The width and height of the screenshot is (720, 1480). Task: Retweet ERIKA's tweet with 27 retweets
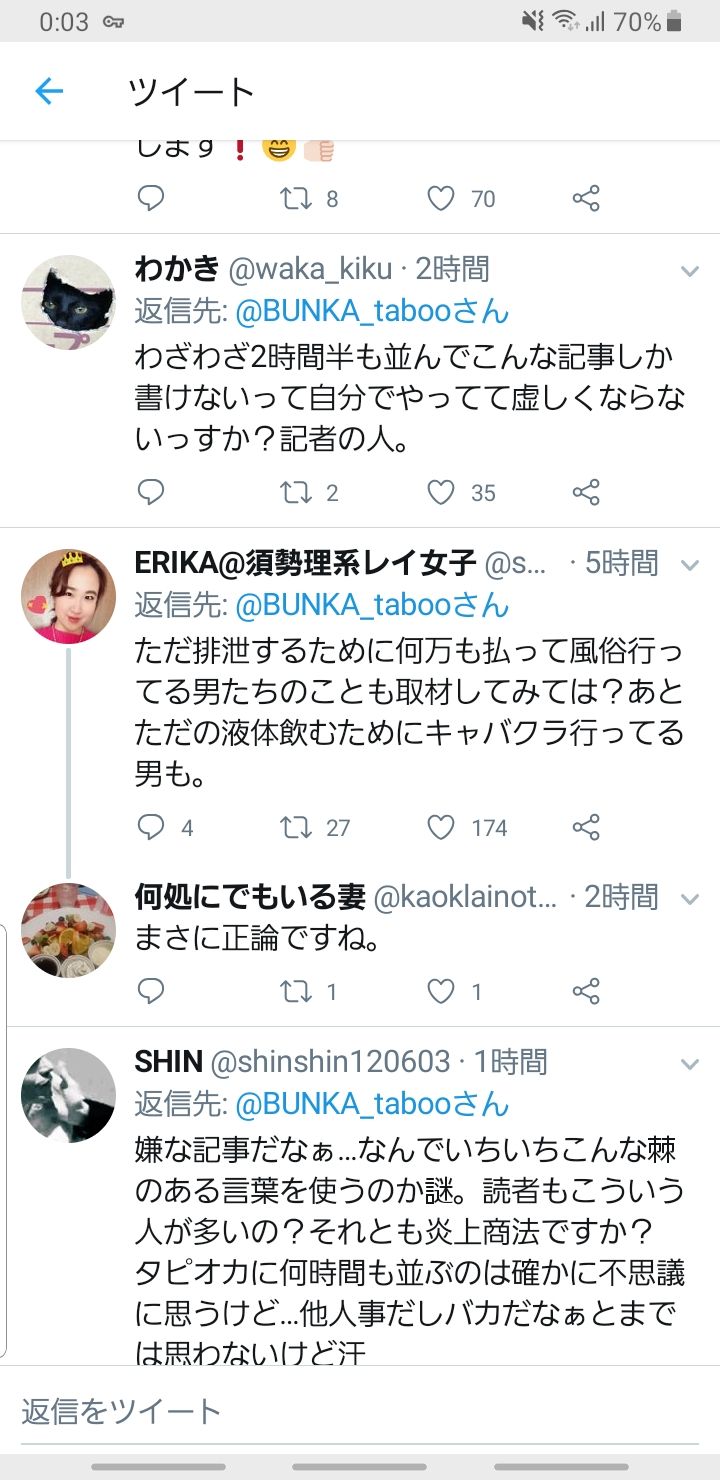pos(296,827)
